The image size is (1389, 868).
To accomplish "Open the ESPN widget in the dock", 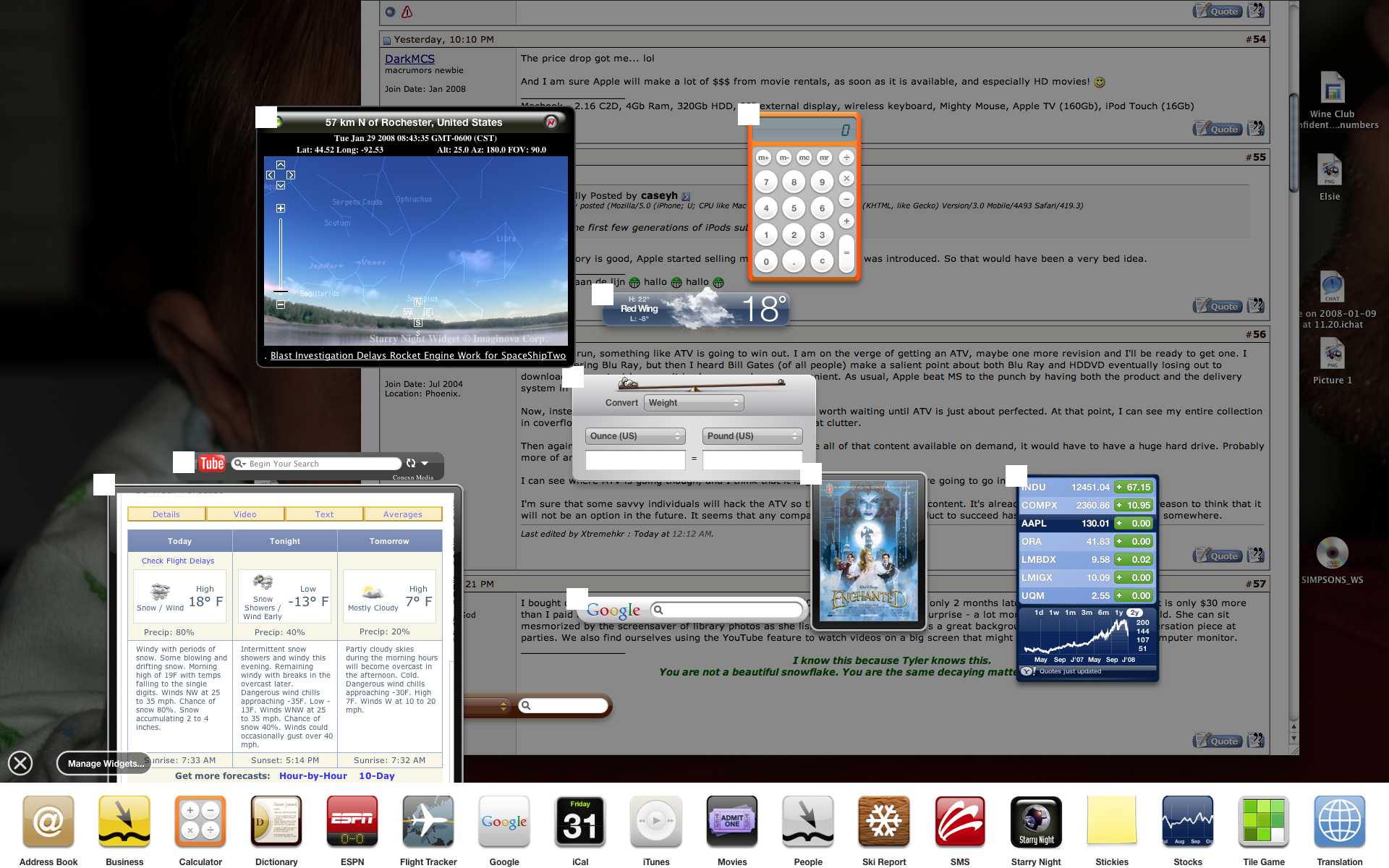I will point(352,821).
